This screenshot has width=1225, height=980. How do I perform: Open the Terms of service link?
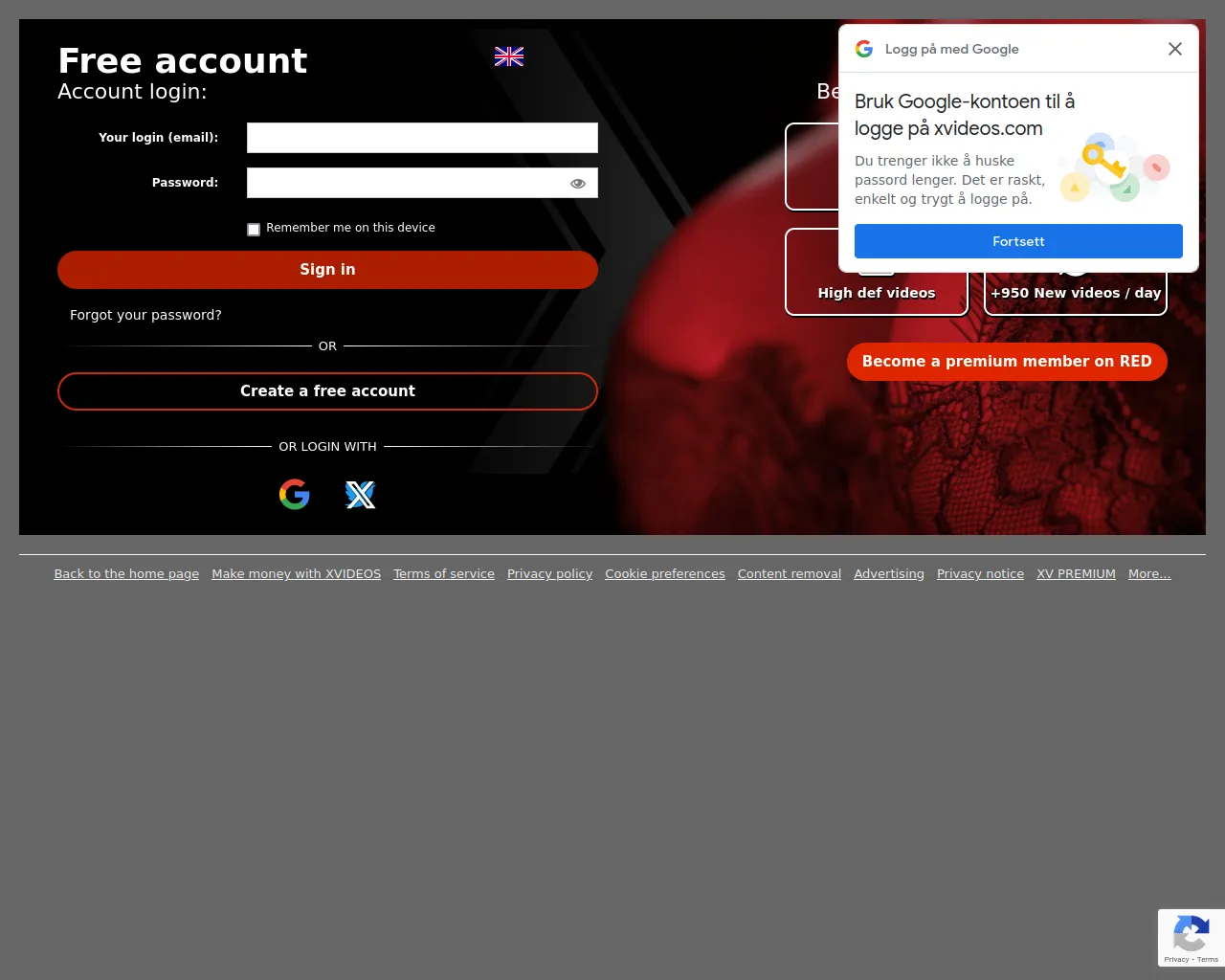(444, 574)
